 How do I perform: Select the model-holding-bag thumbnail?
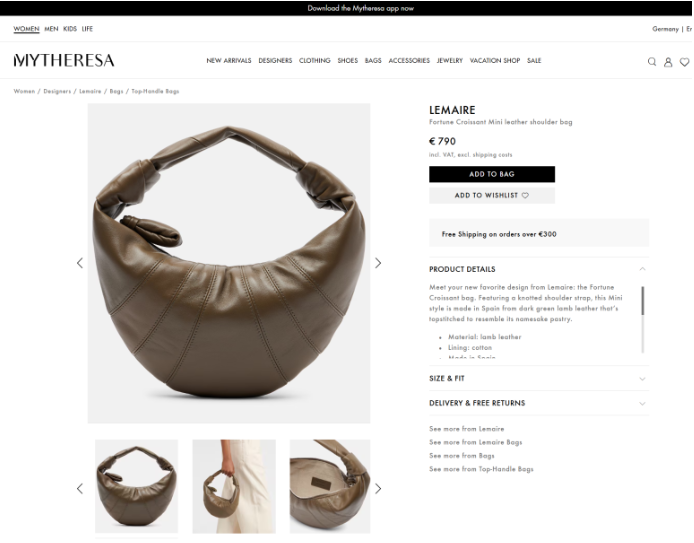coord(234,486)
